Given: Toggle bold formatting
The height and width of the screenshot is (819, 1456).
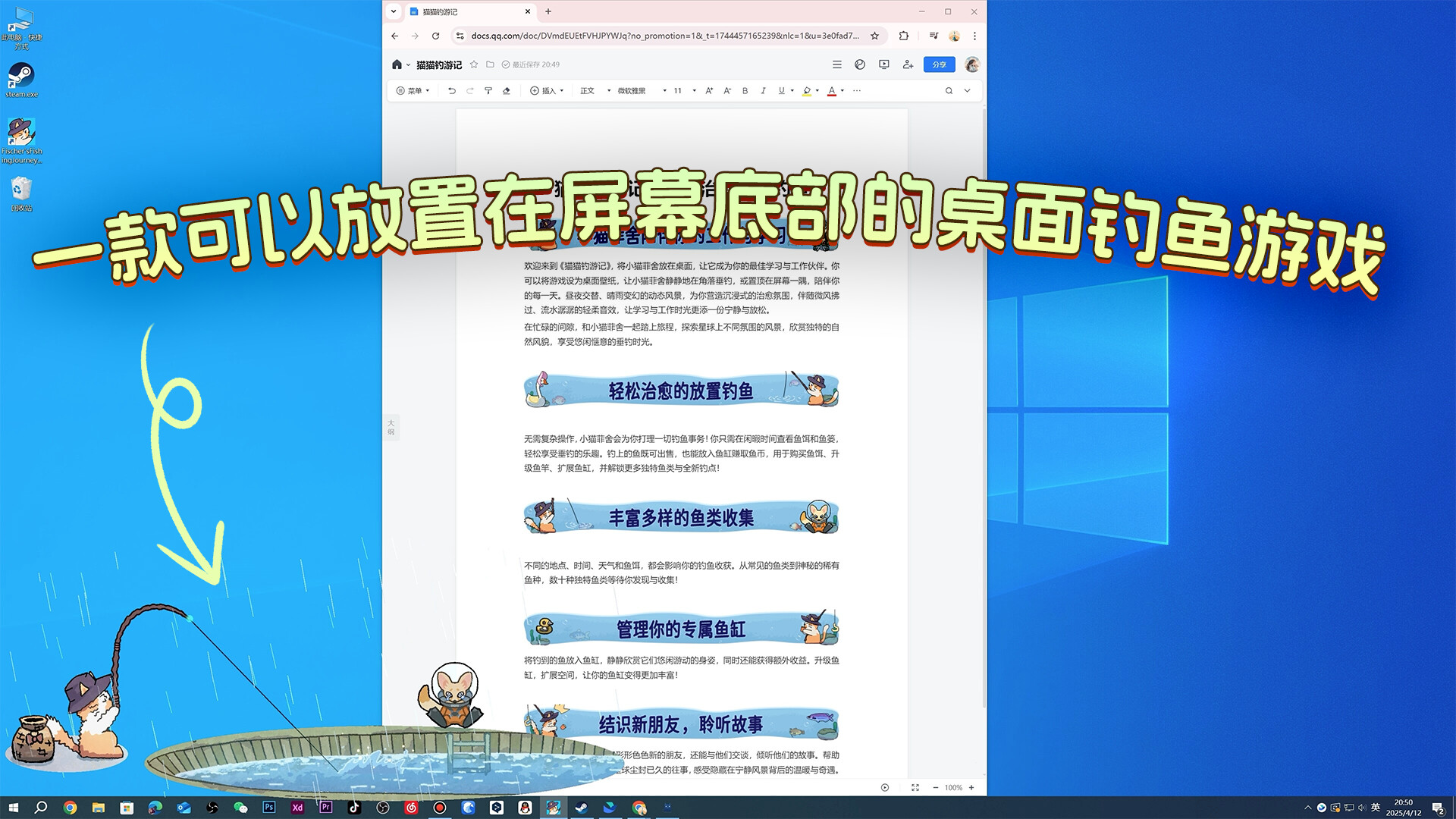Looking at the screenshot, I should pyautogui.click(x=745, y=90).
